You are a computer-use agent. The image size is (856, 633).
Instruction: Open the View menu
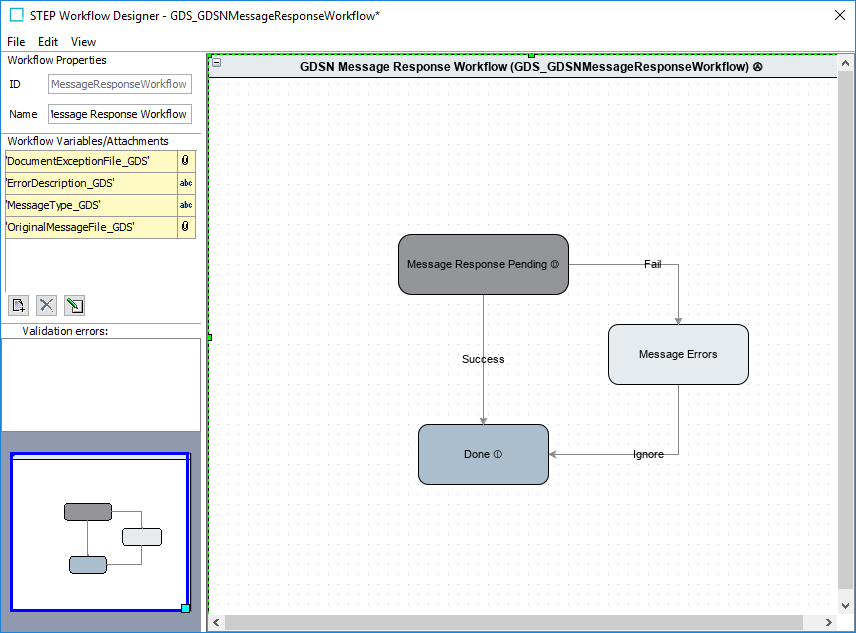pos(83,42)
